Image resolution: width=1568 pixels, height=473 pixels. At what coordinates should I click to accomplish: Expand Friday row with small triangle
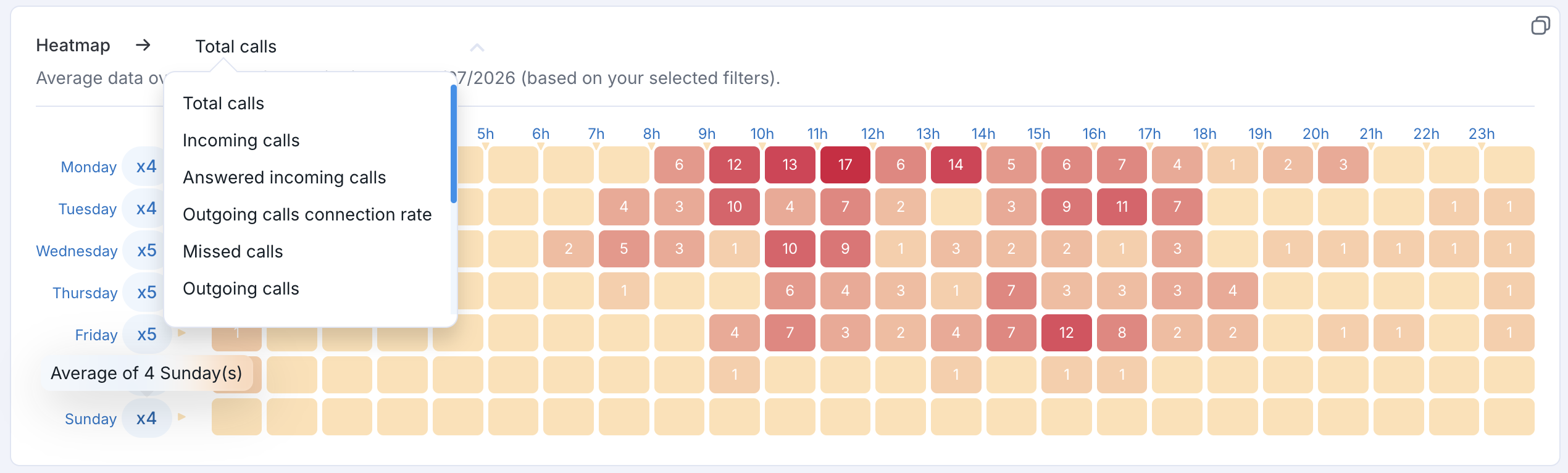(x=181, y=333)
